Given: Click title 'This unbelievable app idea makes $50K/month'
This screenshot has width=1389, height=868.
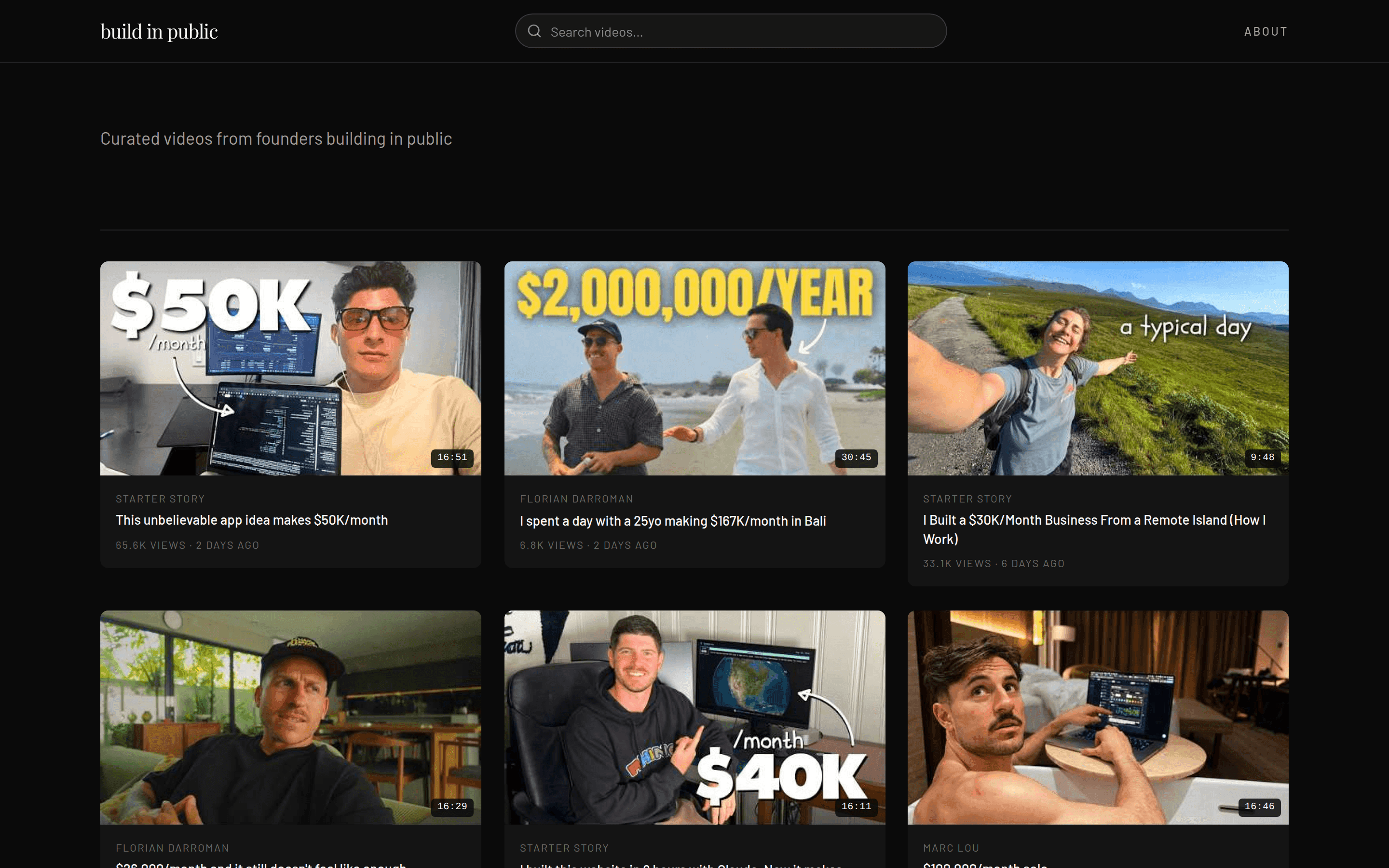Looking at the screenshot, I should pos(252,520).
